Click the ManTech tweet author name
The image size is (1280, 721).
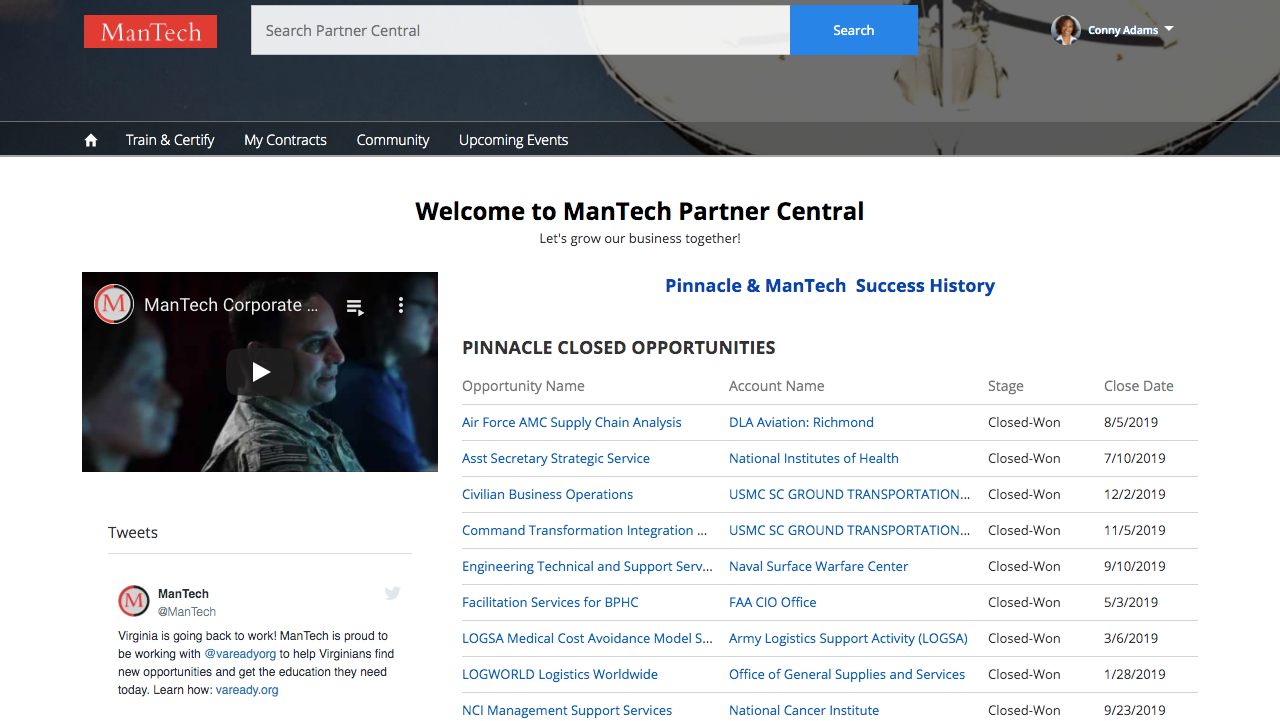tap(183, 594)
